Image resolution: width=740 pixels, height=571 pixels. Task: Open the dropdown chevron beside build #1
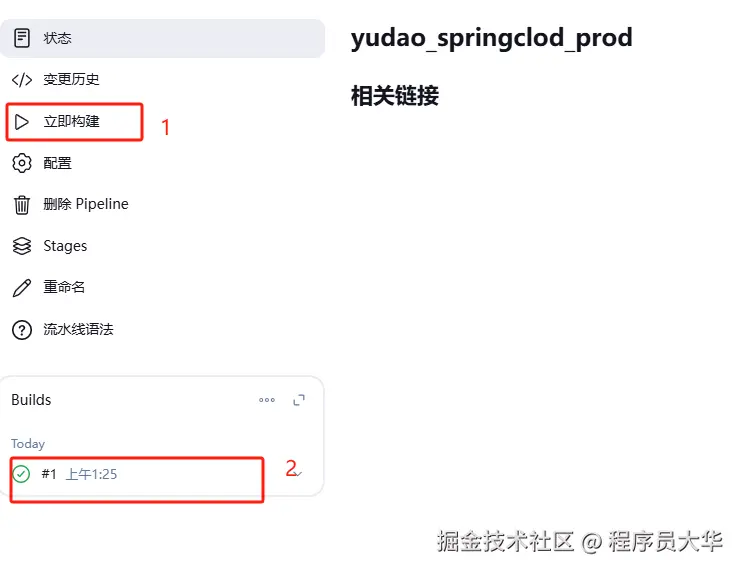point(298,473)
